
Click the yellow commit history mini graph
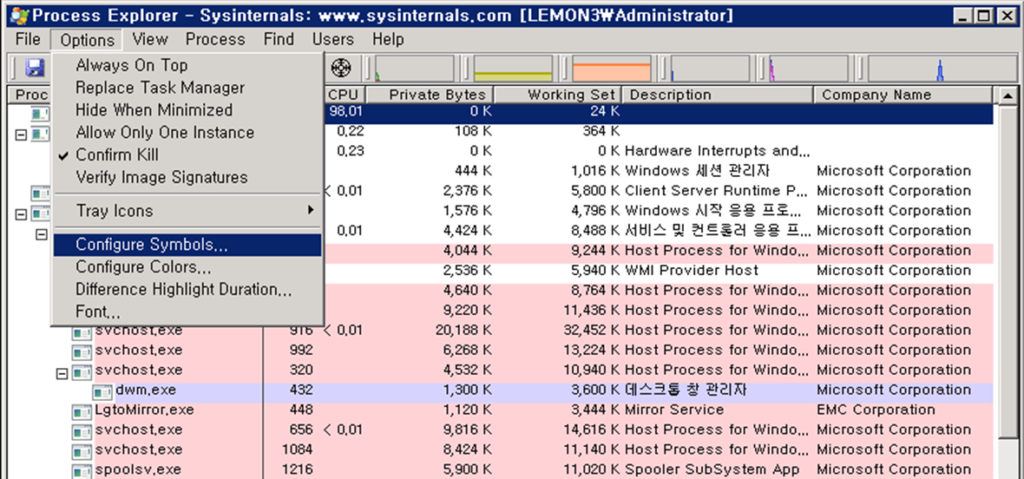(x=513, y=68)
